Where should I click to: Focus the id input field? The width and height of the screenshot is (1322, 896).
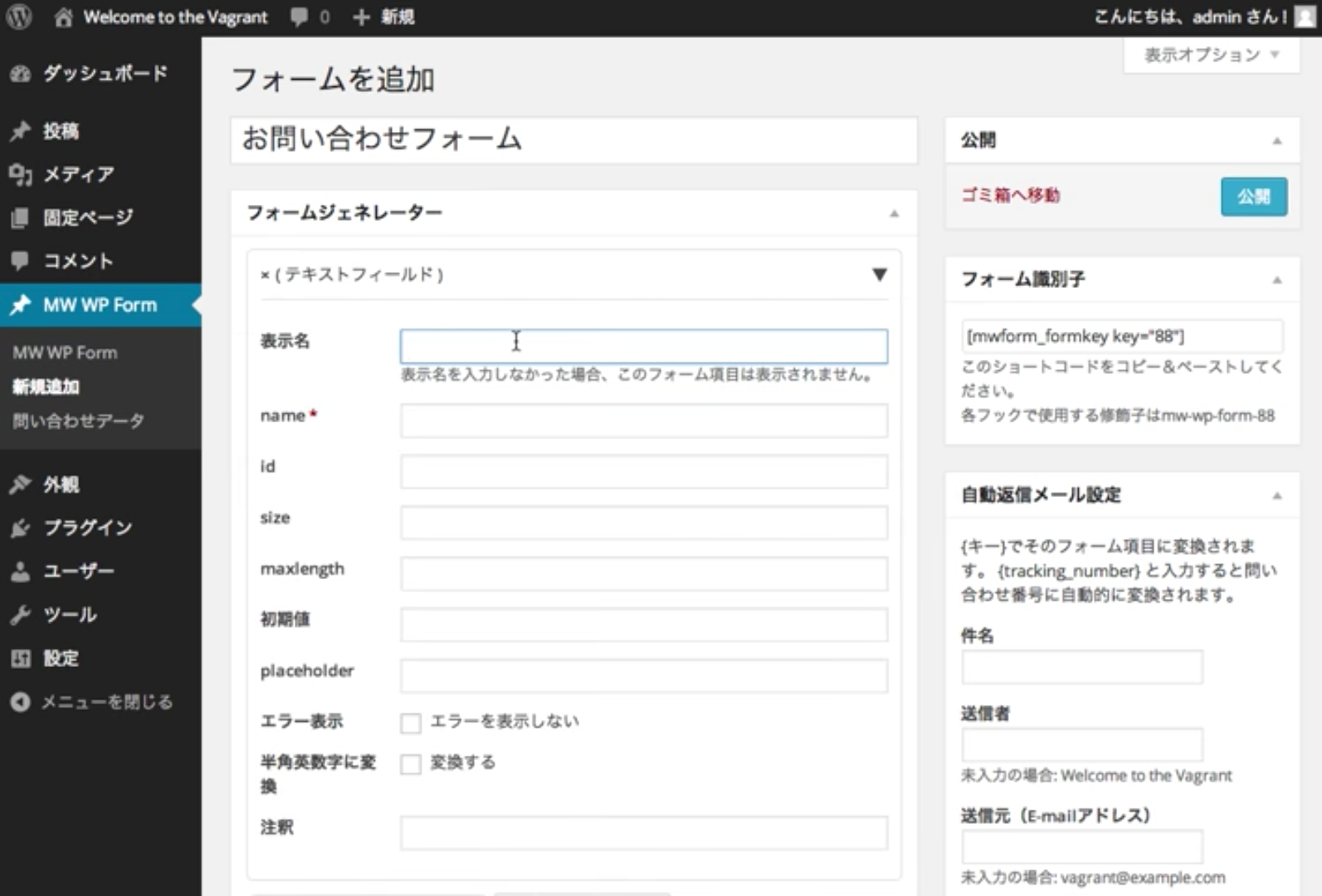pos(644,471)
